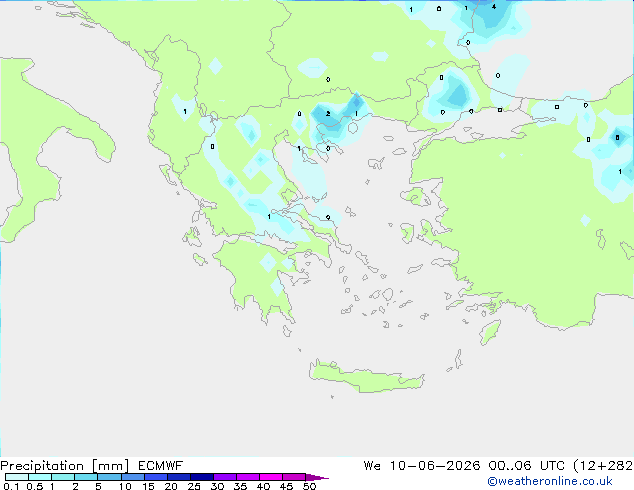Select the 30–35 mm purple swatch
The width and height of the screenshot is (634, 490).
click(x=225, y=477)
